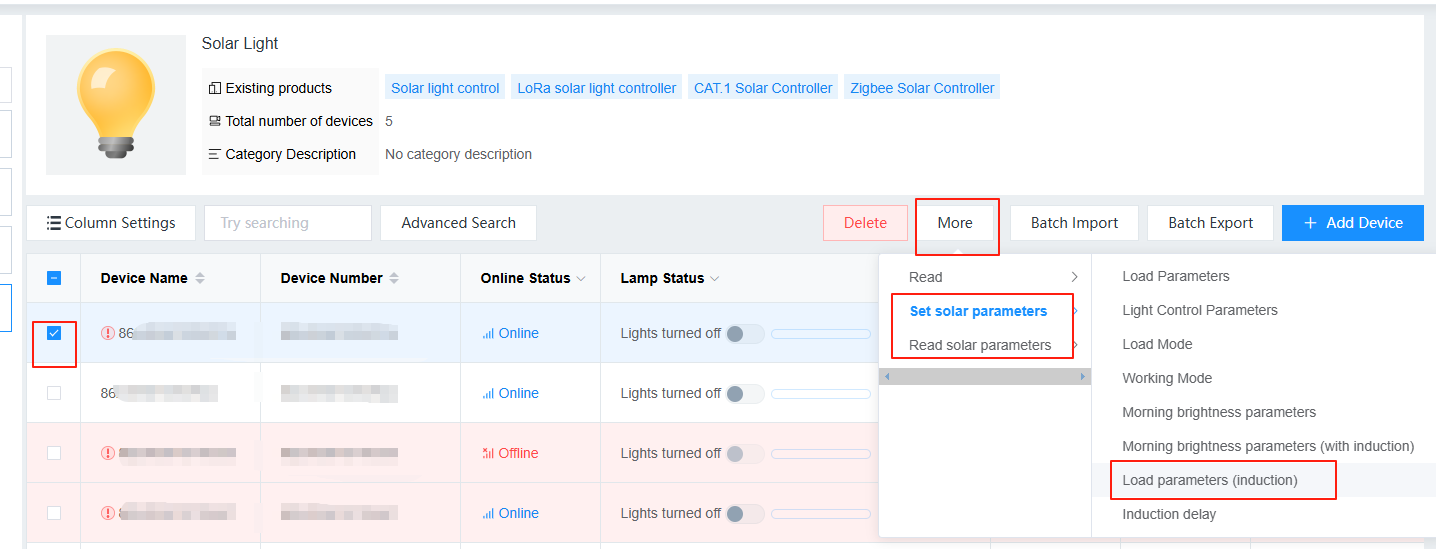Choose Set solar parameters from menu
Viewport: 1436px width, 549px height.
click(978, 311)
